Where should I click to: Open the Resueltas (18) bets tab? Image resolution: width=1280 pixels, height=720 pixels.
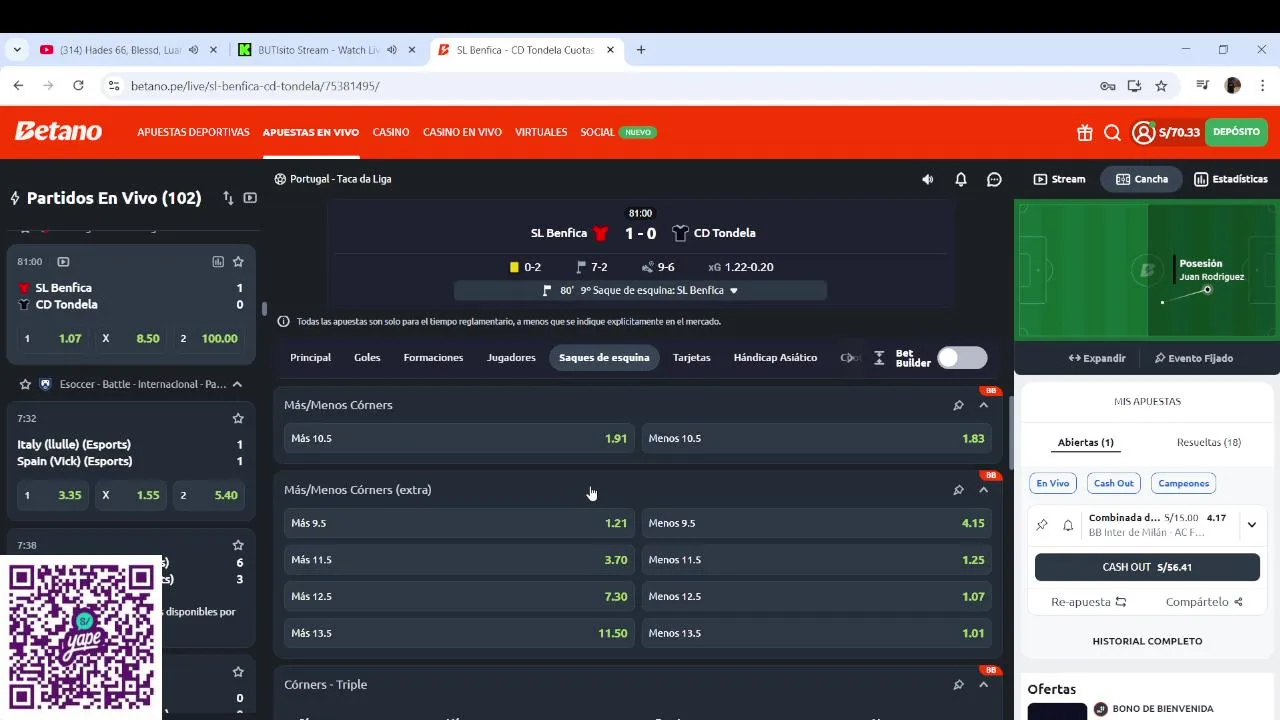(x=1208, y=442)
